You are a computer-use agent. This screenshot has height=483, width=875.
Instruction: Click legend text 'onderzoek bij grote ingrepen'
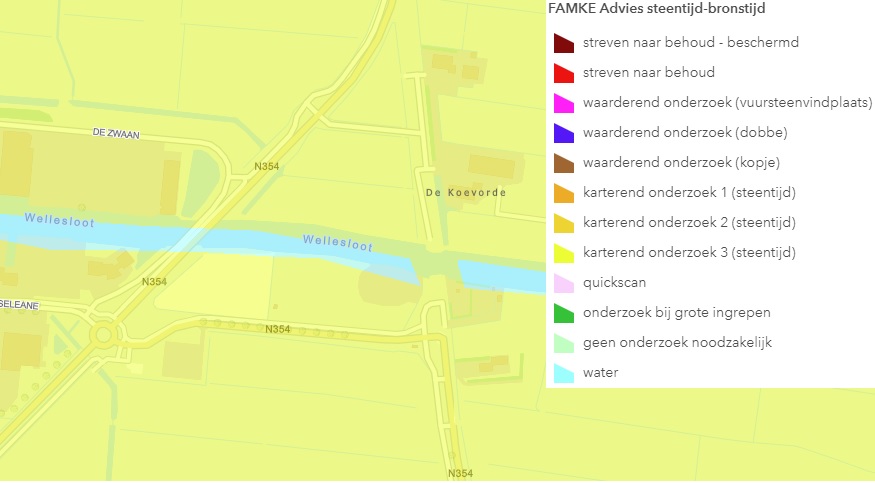[x=676, y=312]
